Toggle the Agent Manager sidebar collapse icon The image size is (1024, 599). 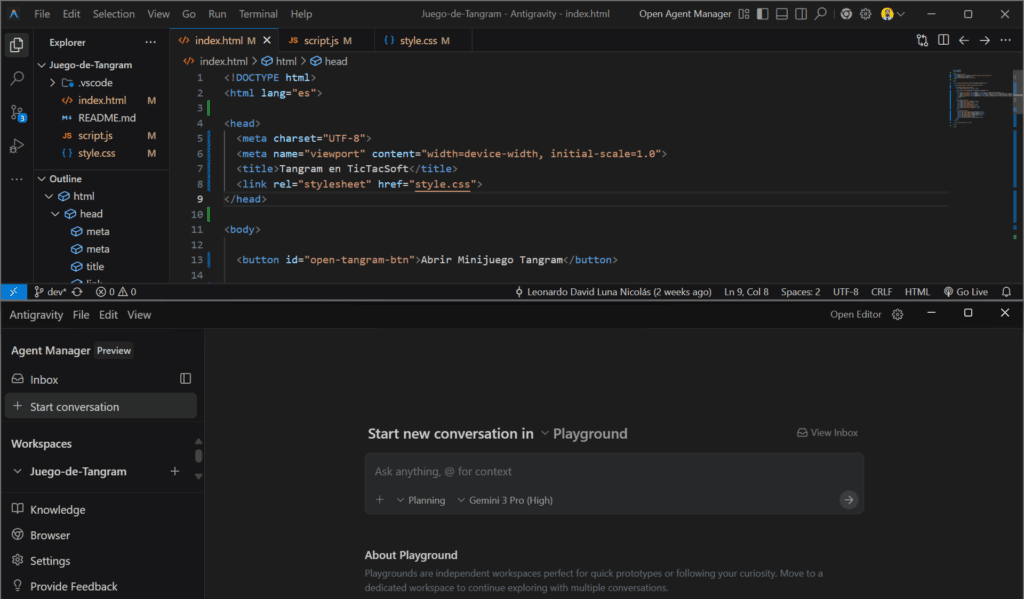coord(185,379)
